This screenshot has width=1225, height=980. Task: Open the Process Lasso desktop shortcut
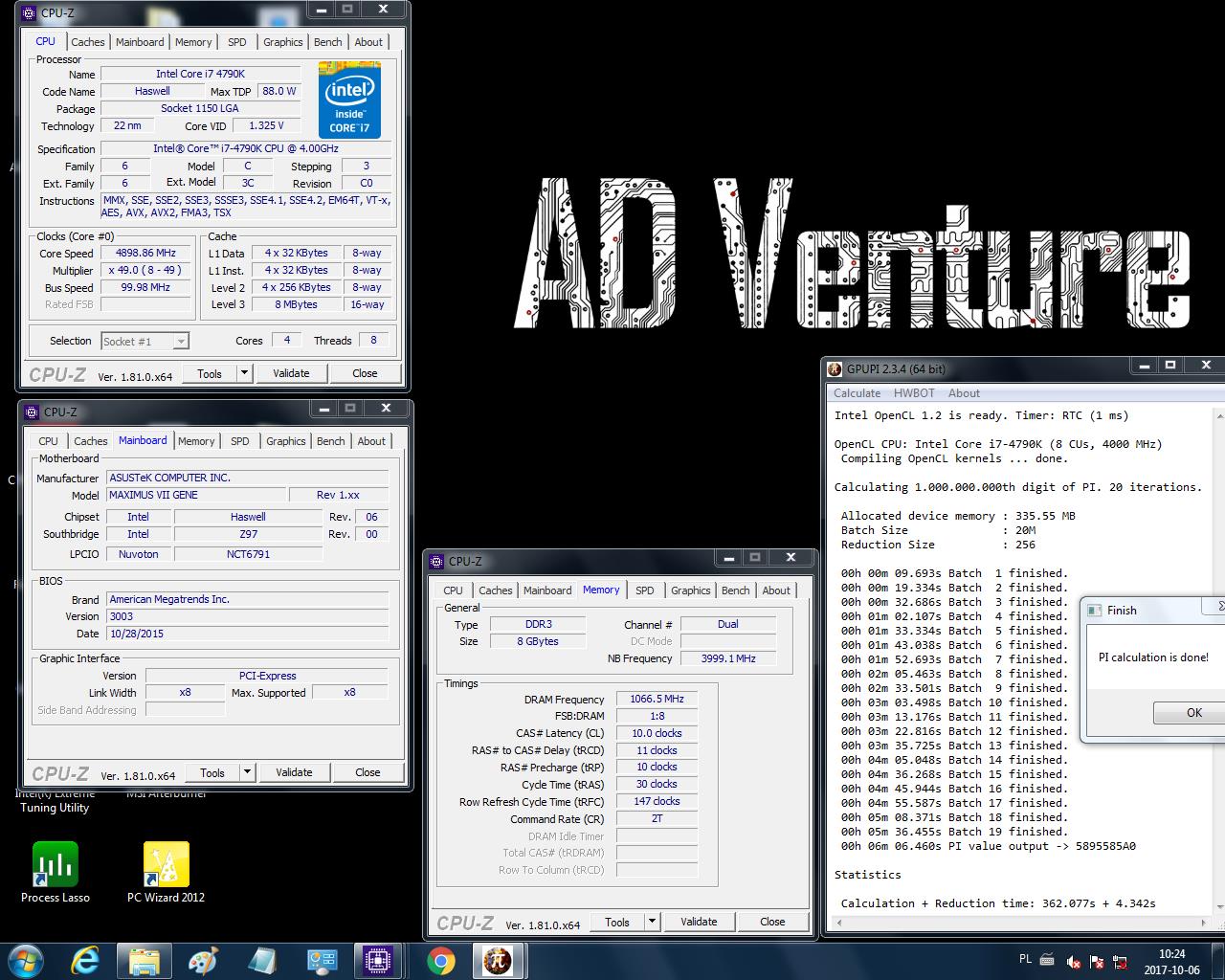coord(56,873)
